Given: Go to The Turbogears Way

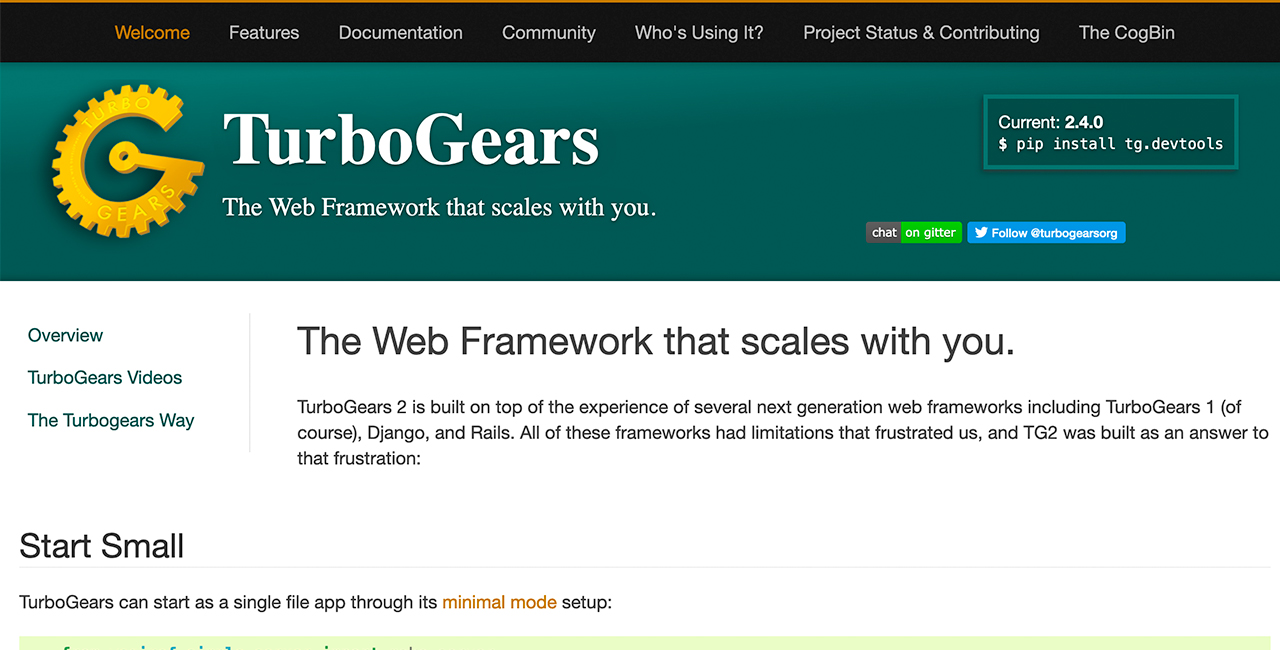Looking at the screenshot, I should pyautogui.click(x=111, y=421).
